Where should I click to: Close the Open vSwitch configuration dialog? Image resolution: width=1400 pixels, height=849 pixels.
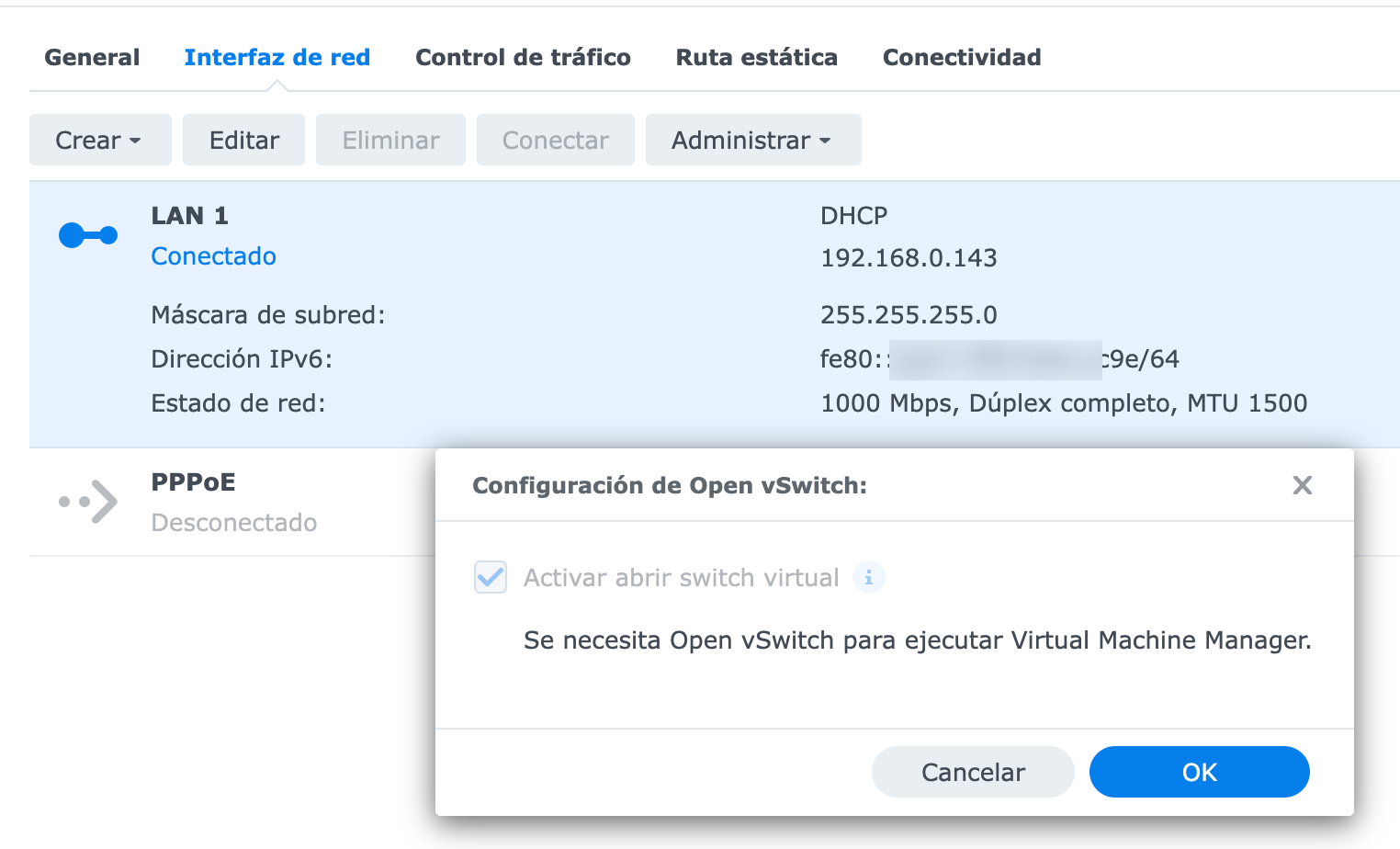pos(1302,485)
